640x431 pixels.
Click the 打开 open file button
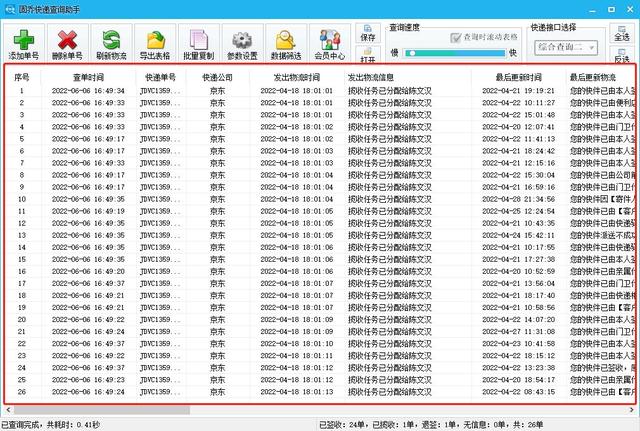(368, 54)
